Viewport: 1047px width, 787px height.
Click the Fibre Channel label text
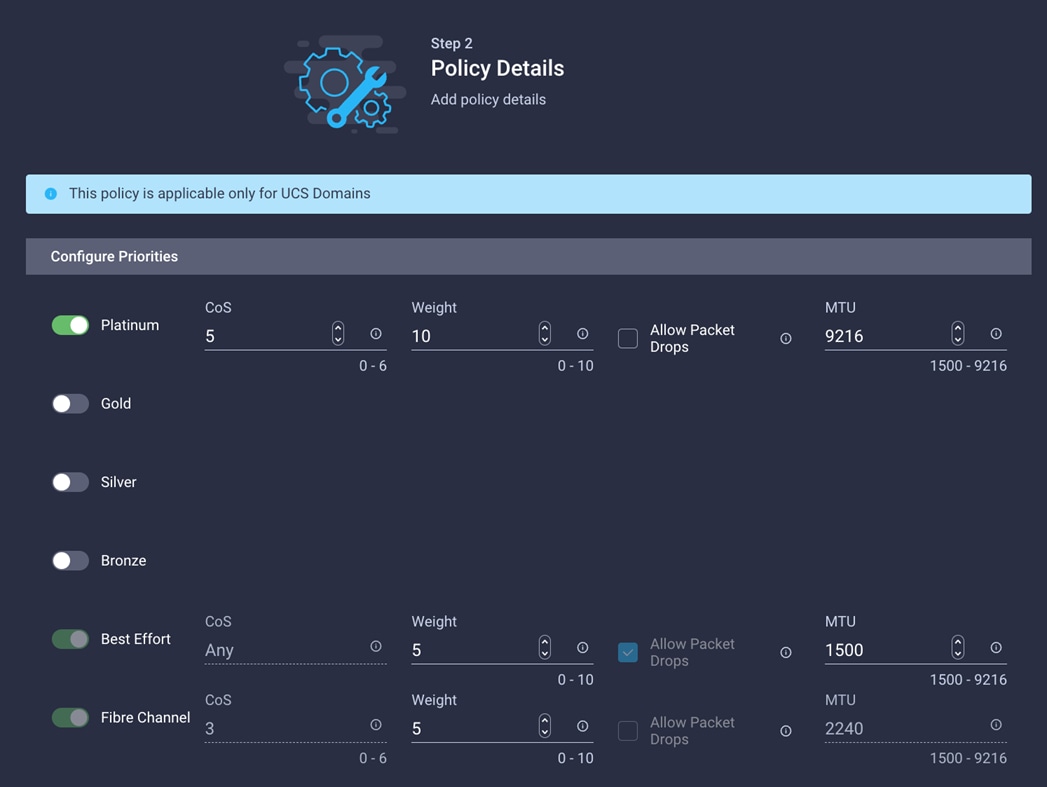pyautogui.click(x=145, y=718)
